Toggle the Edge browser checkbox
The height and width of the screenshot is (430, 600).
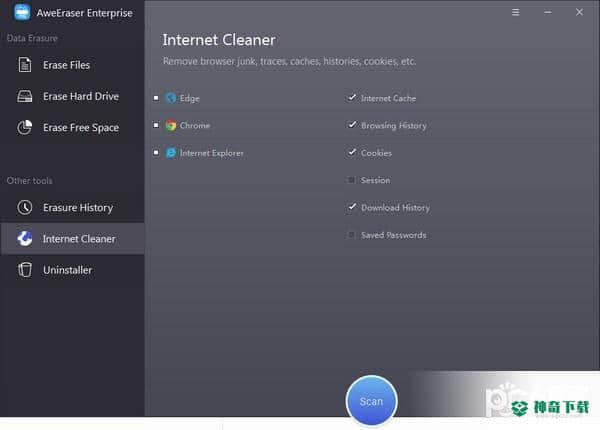point(156,98)
